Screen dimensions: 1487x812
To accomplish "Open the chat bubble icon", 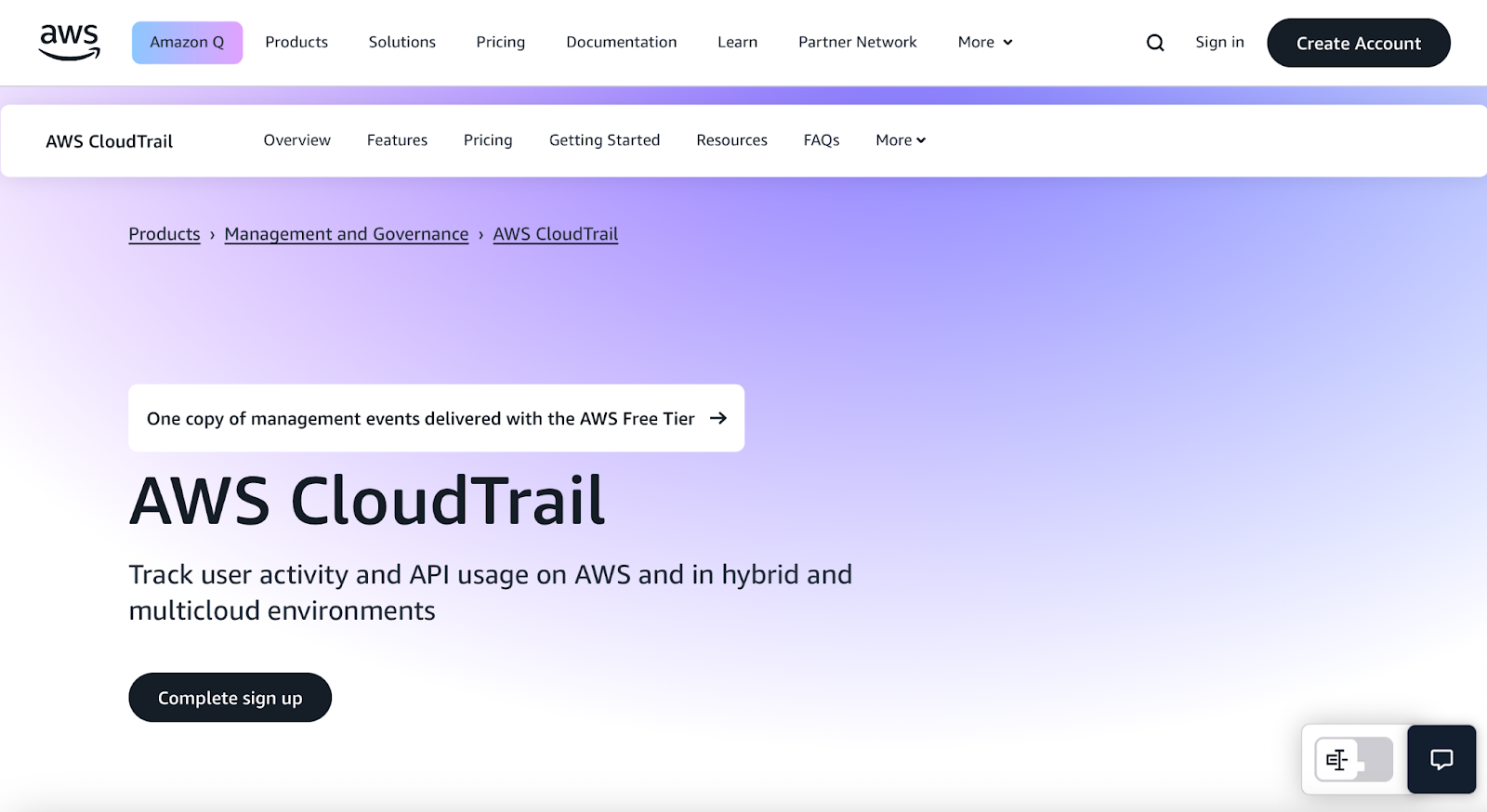I will [x=1441, y=759].
